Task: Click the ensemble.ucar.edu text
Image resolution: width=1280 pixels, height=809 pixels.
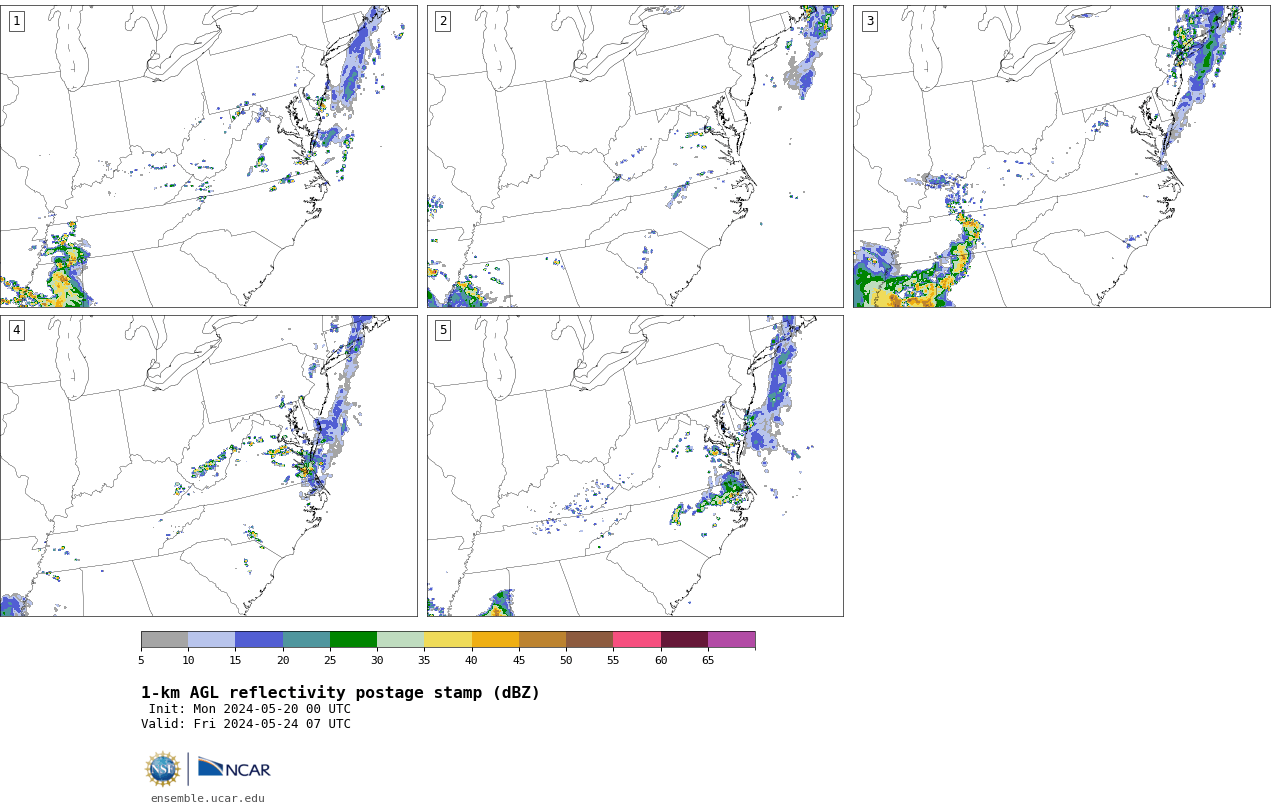Action: (x=208, y=798)
